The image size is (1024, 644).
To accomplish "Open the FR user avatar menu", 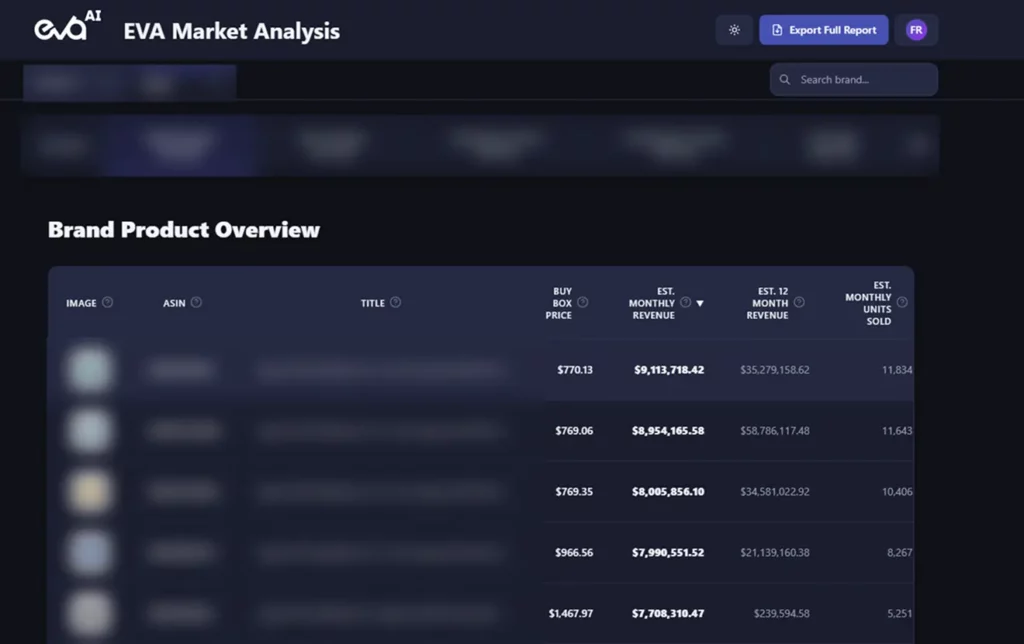I will 916,30.
